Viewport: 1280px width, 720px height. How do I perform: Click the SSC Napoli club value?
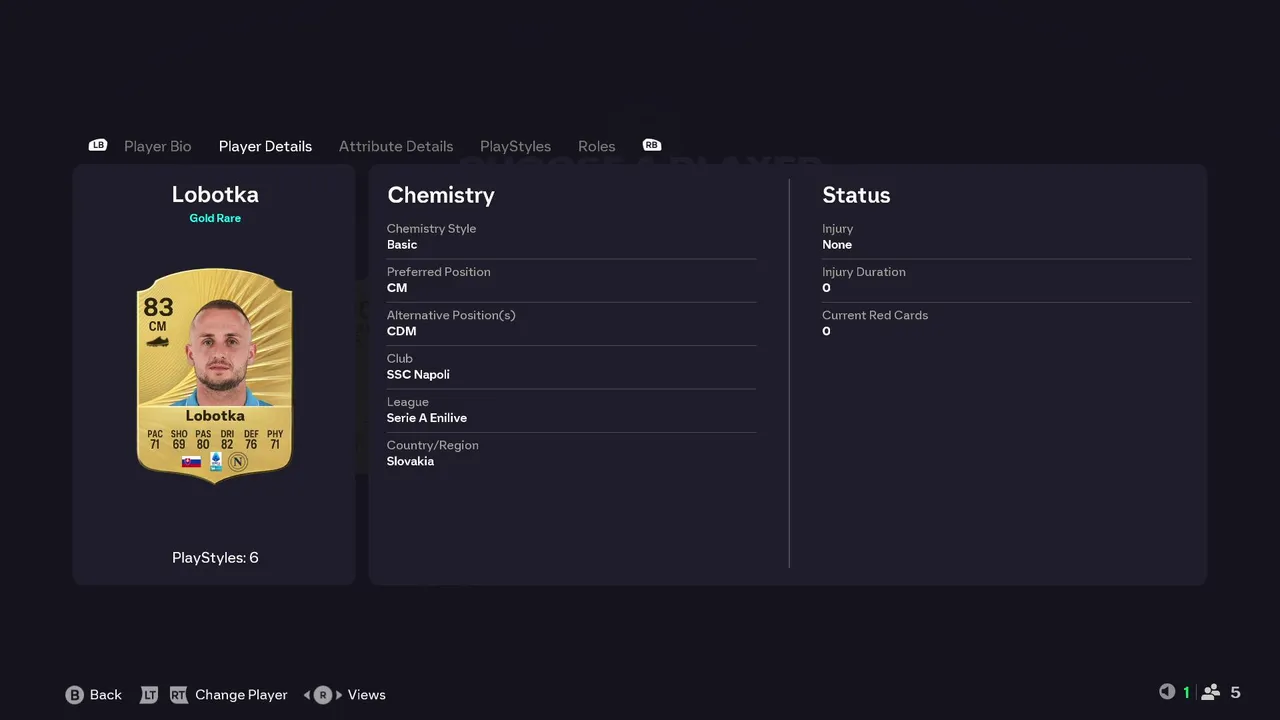tap(418, 375)
